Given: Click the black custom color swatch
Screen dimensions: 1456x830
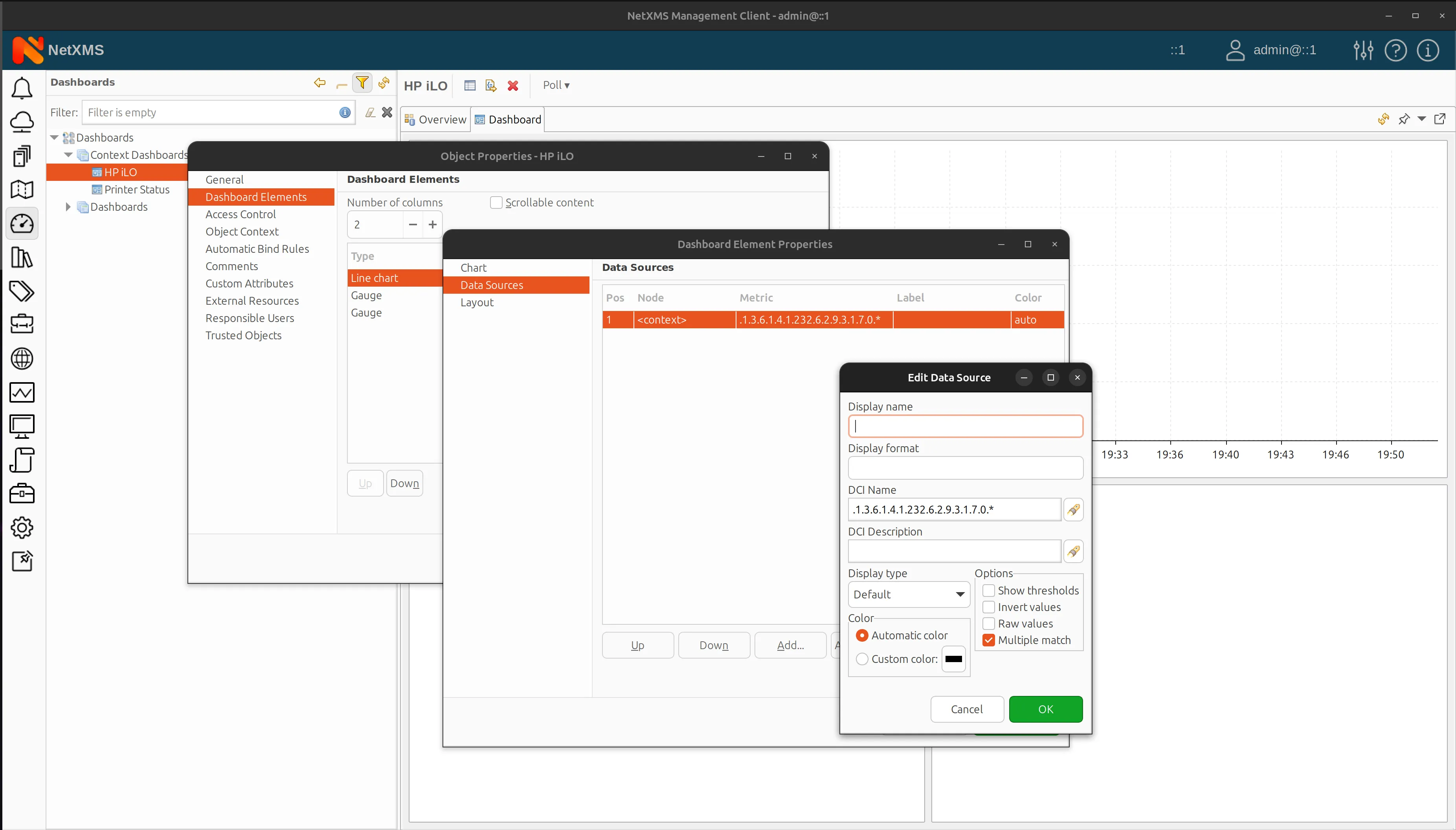Looking at the screenshot, I should tap(954, 659).
